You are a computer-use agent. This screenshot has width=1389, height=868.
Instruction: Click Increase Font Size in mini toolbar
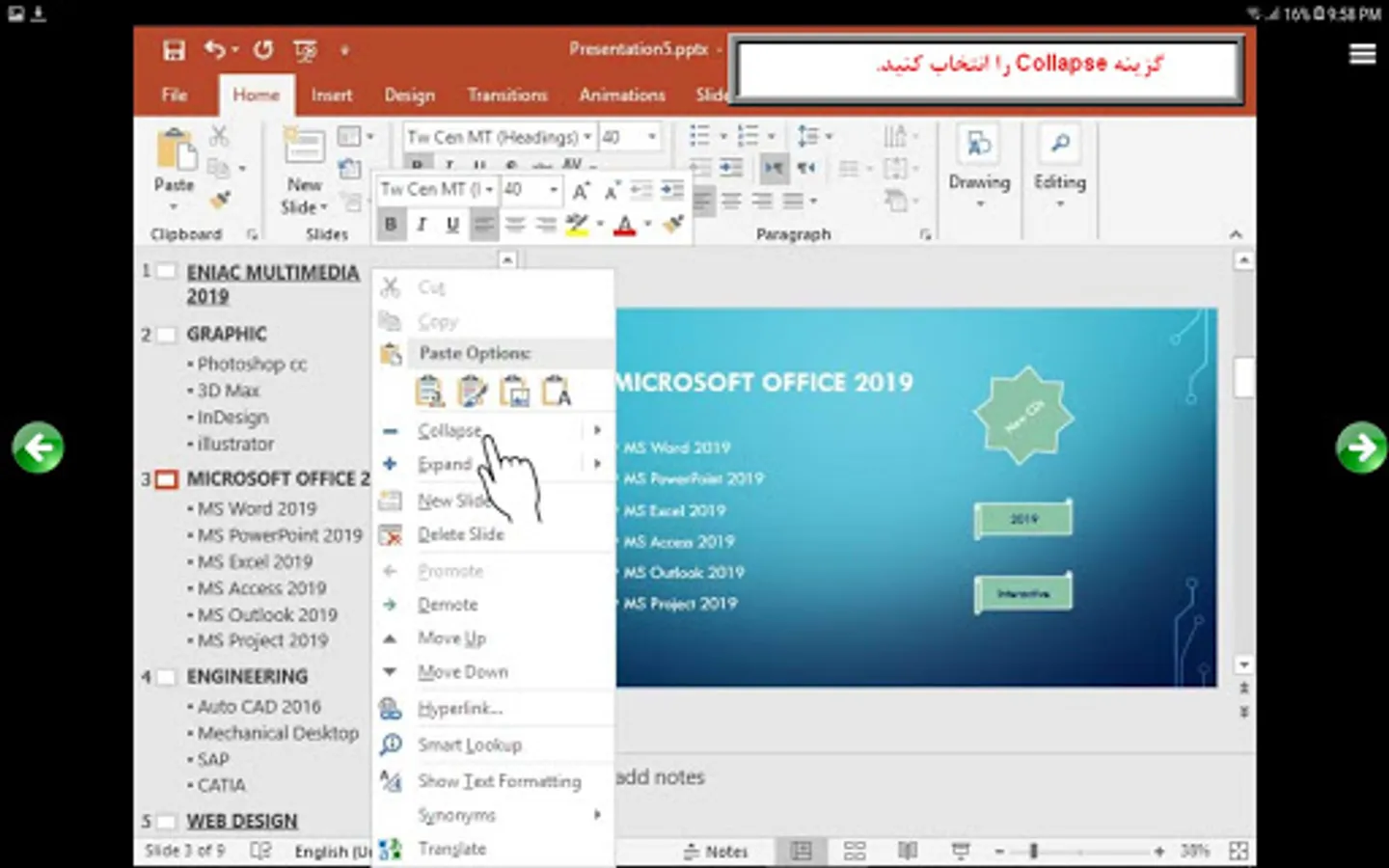point(581,191)
